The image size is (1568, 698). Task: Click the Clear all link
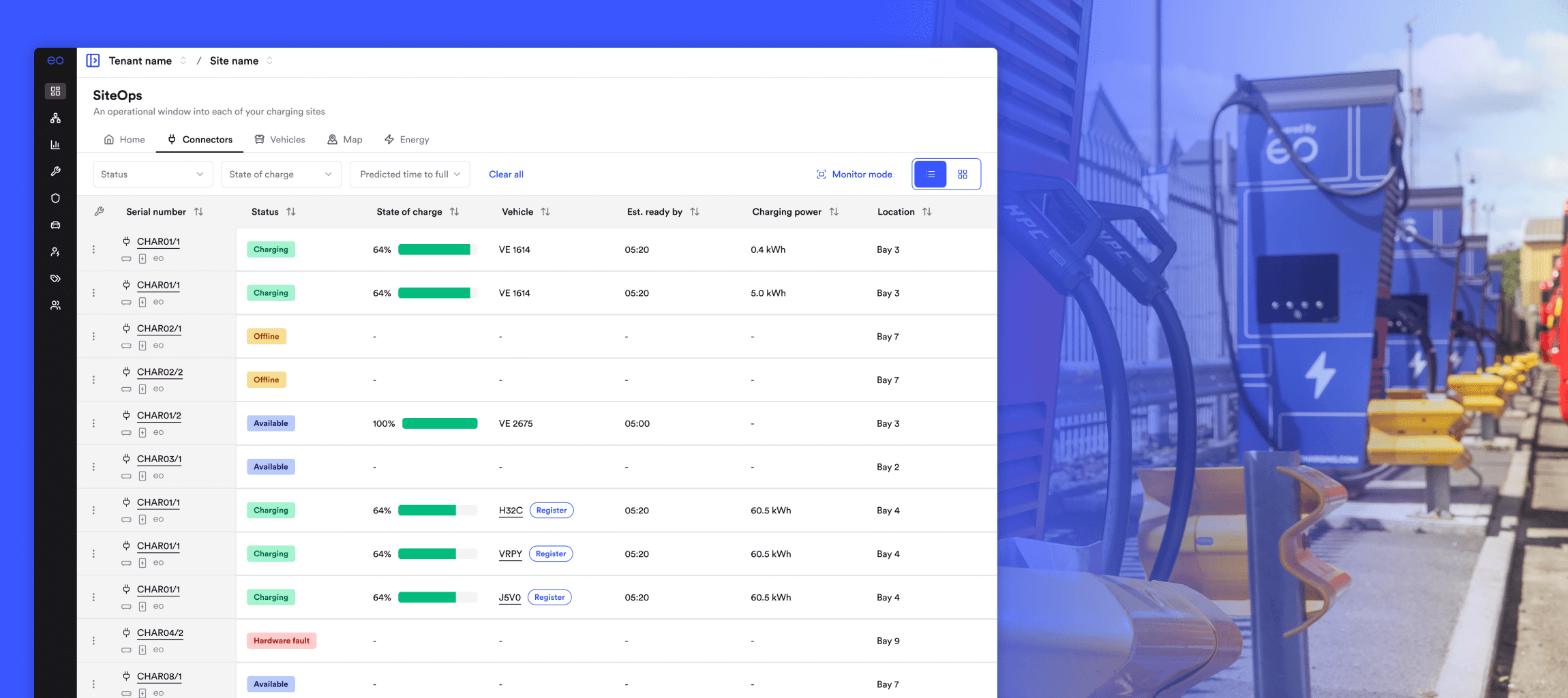point(506,174)
